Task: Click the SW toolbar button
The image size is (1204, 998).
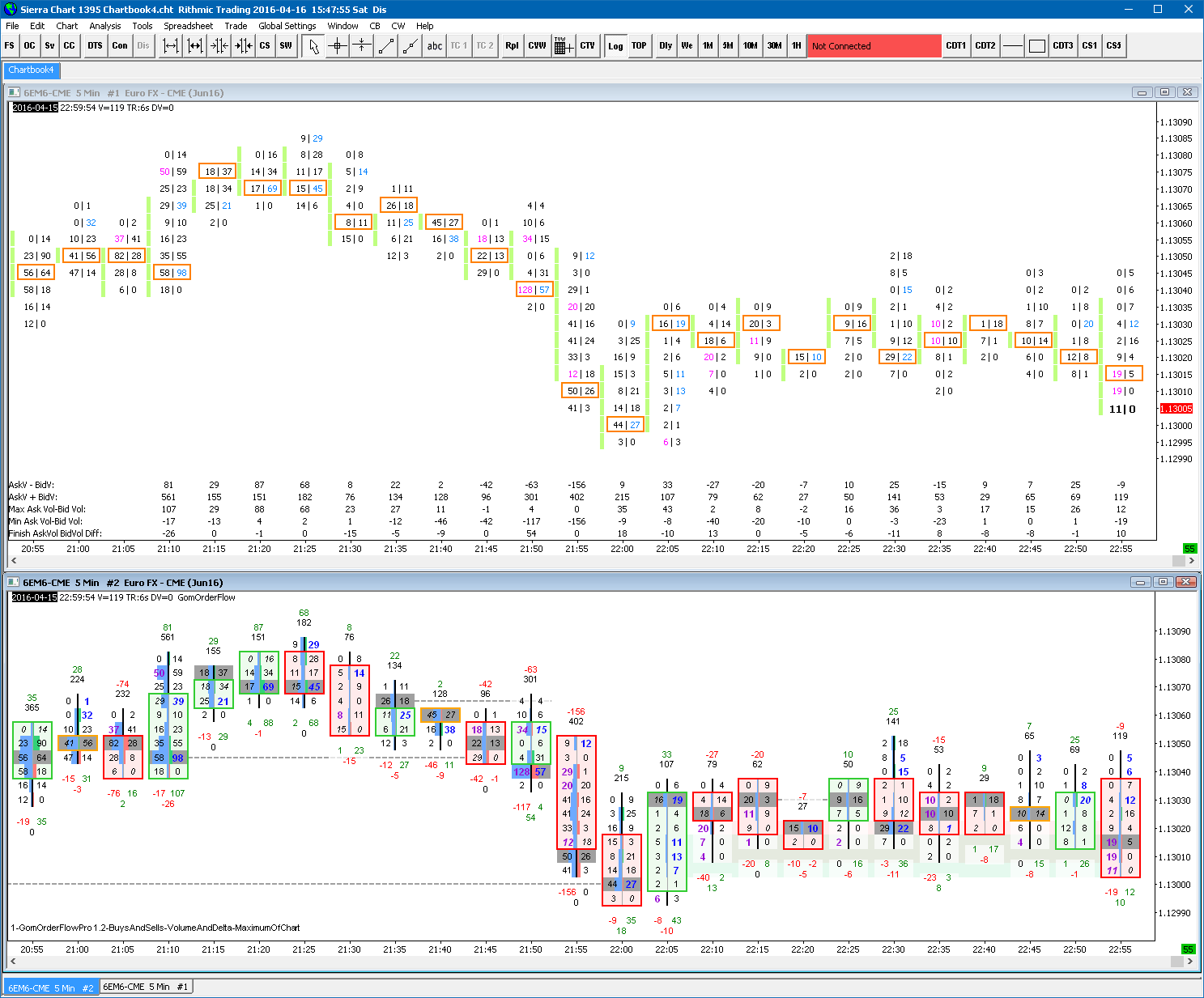Action: pyautogui.click(x=285, y=46)
